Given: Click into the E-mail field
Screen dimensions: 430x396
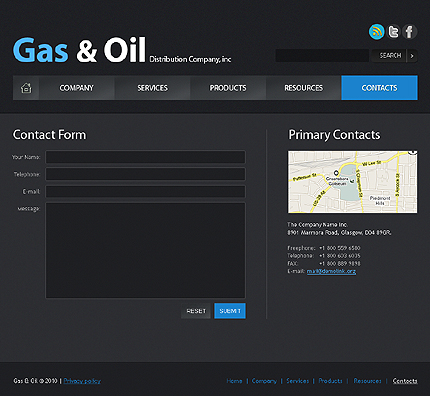Looking at the screenshot, I should (x=145, y=192).
